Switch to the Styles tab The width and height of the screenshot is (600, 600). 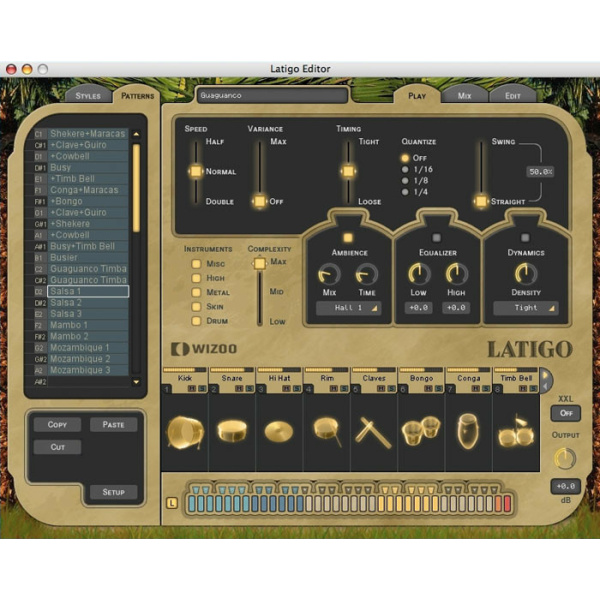88,96
